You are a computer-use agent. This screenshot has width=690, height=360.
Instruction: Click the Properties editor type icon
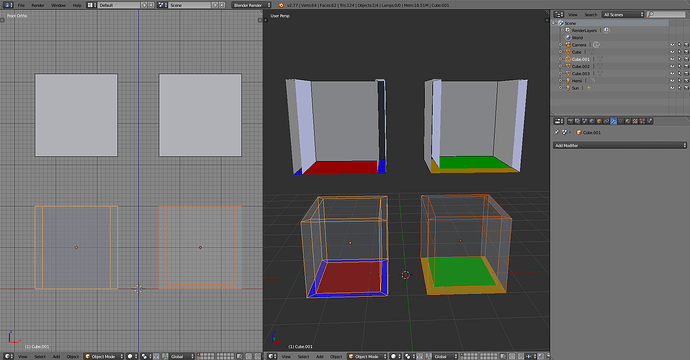558,121
